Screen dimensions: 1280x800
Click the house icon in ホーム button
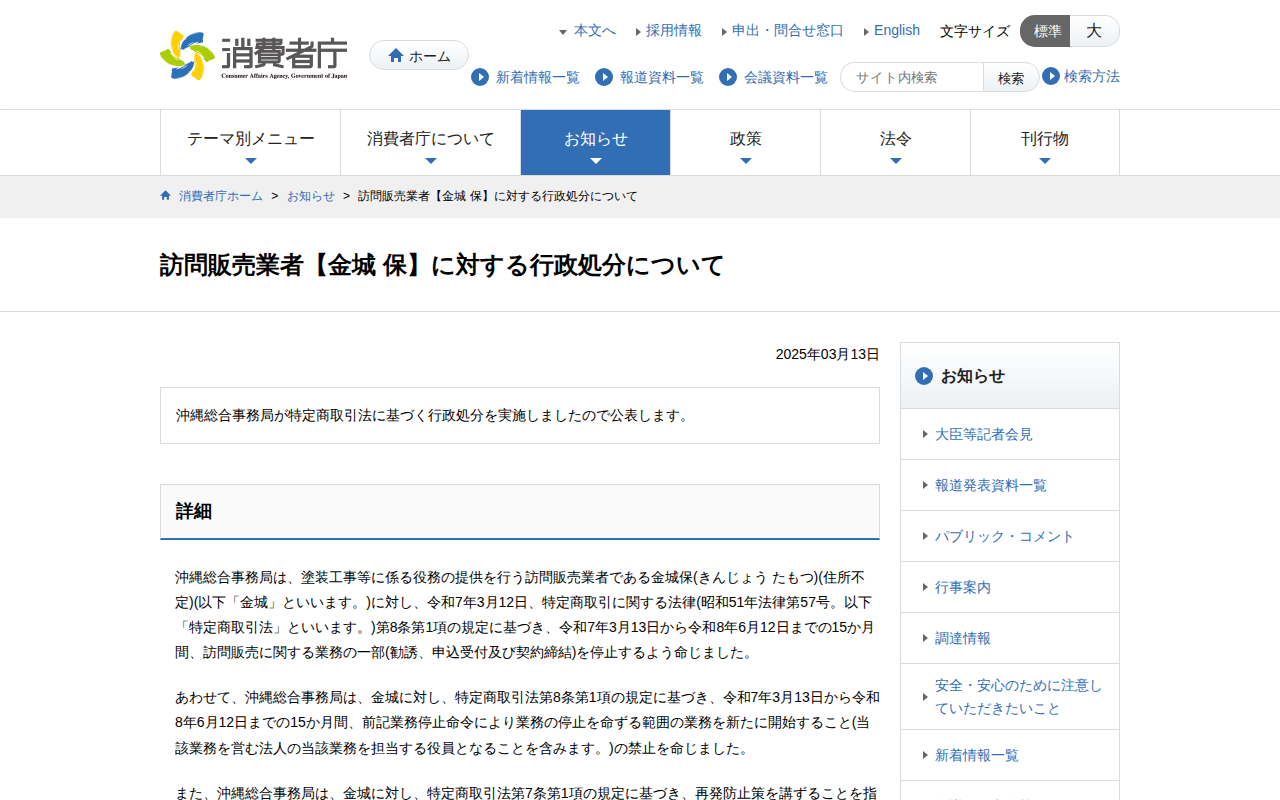coord(396,56)
